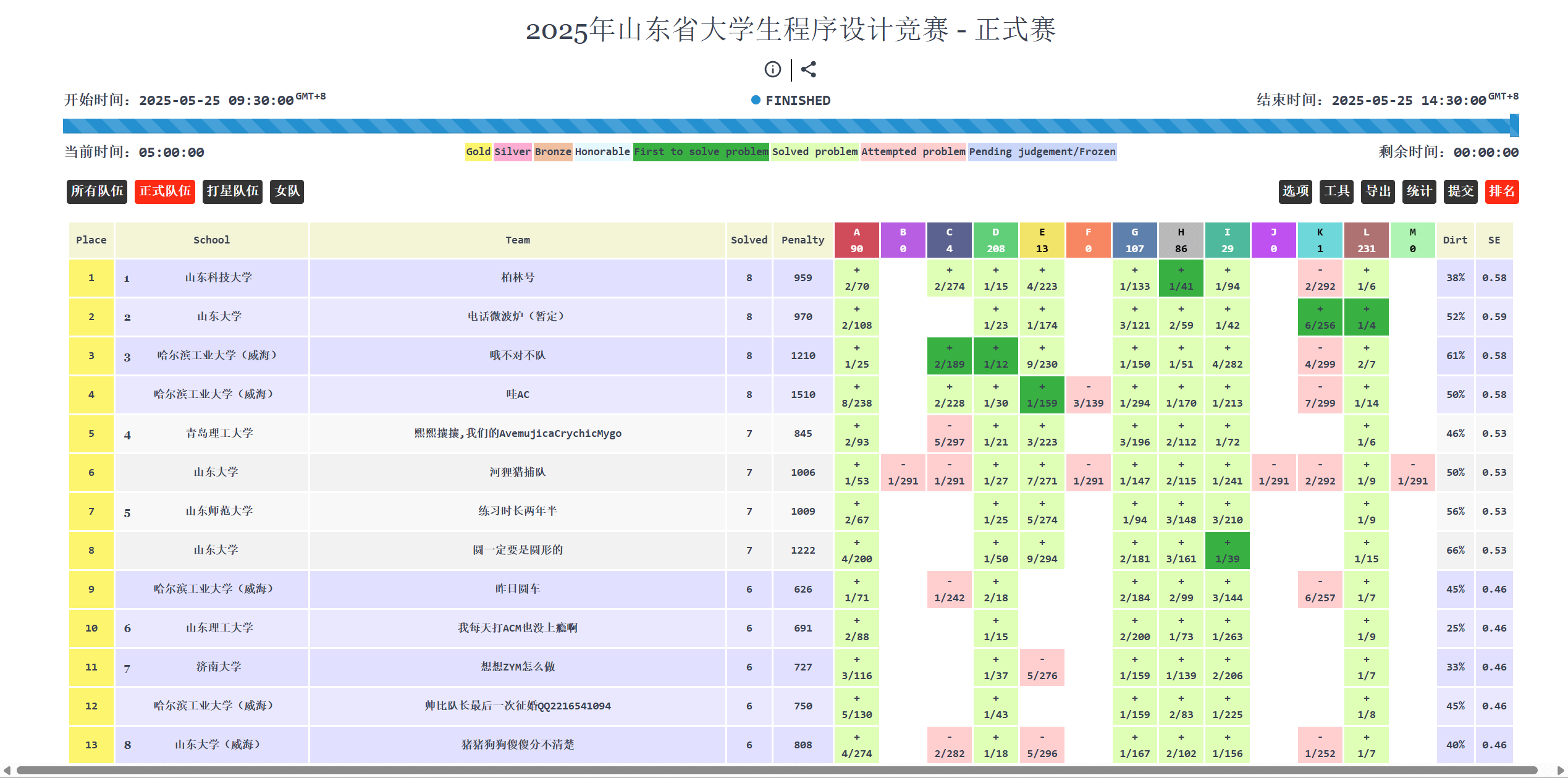
Task: Open the 选项 options panel
Action: tap(1295, 192)
